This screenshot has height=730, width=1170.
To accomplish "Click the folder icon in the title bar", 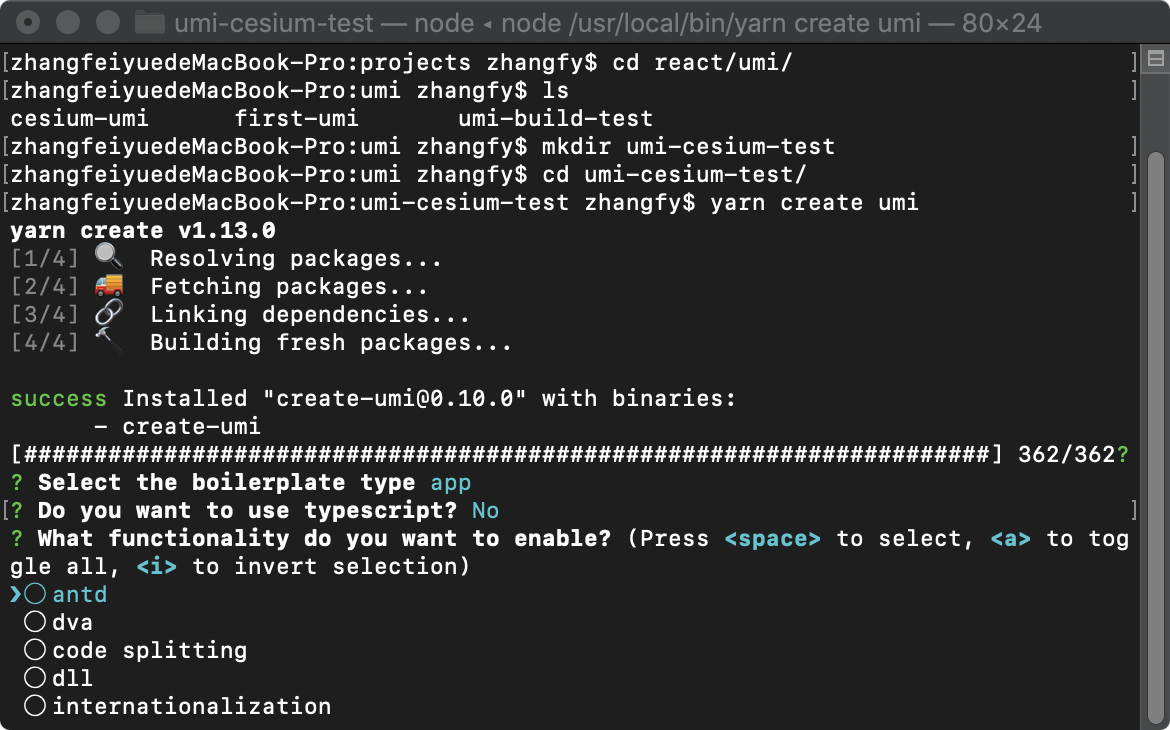I will [149, 22].
